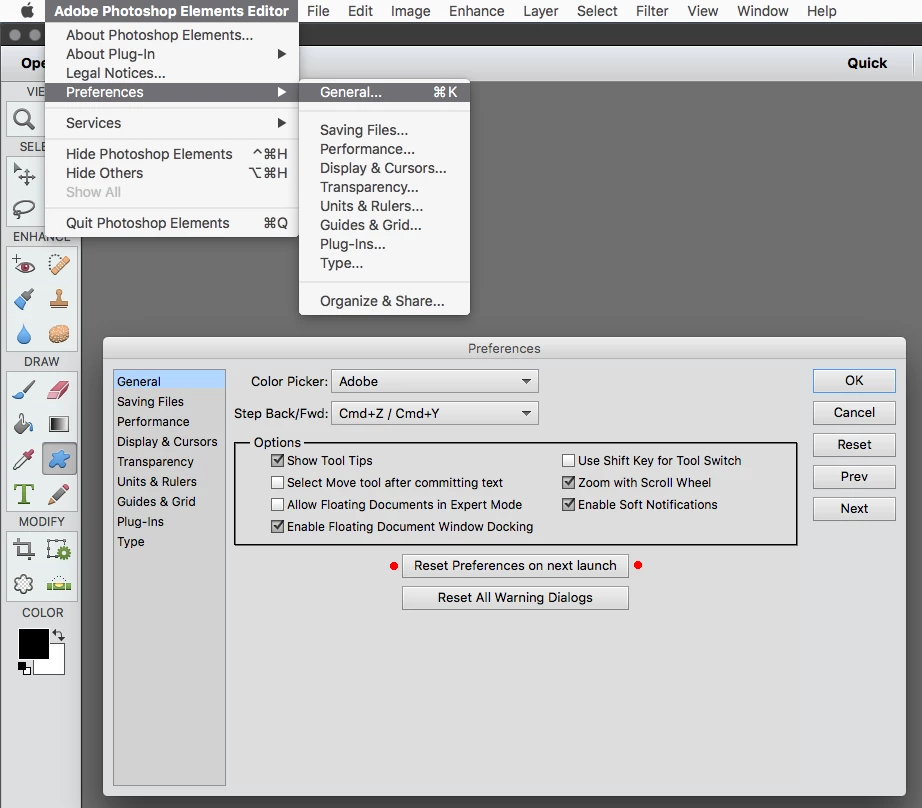
Task: Select the Eraser tool
Action: click(x=59, y=390)
